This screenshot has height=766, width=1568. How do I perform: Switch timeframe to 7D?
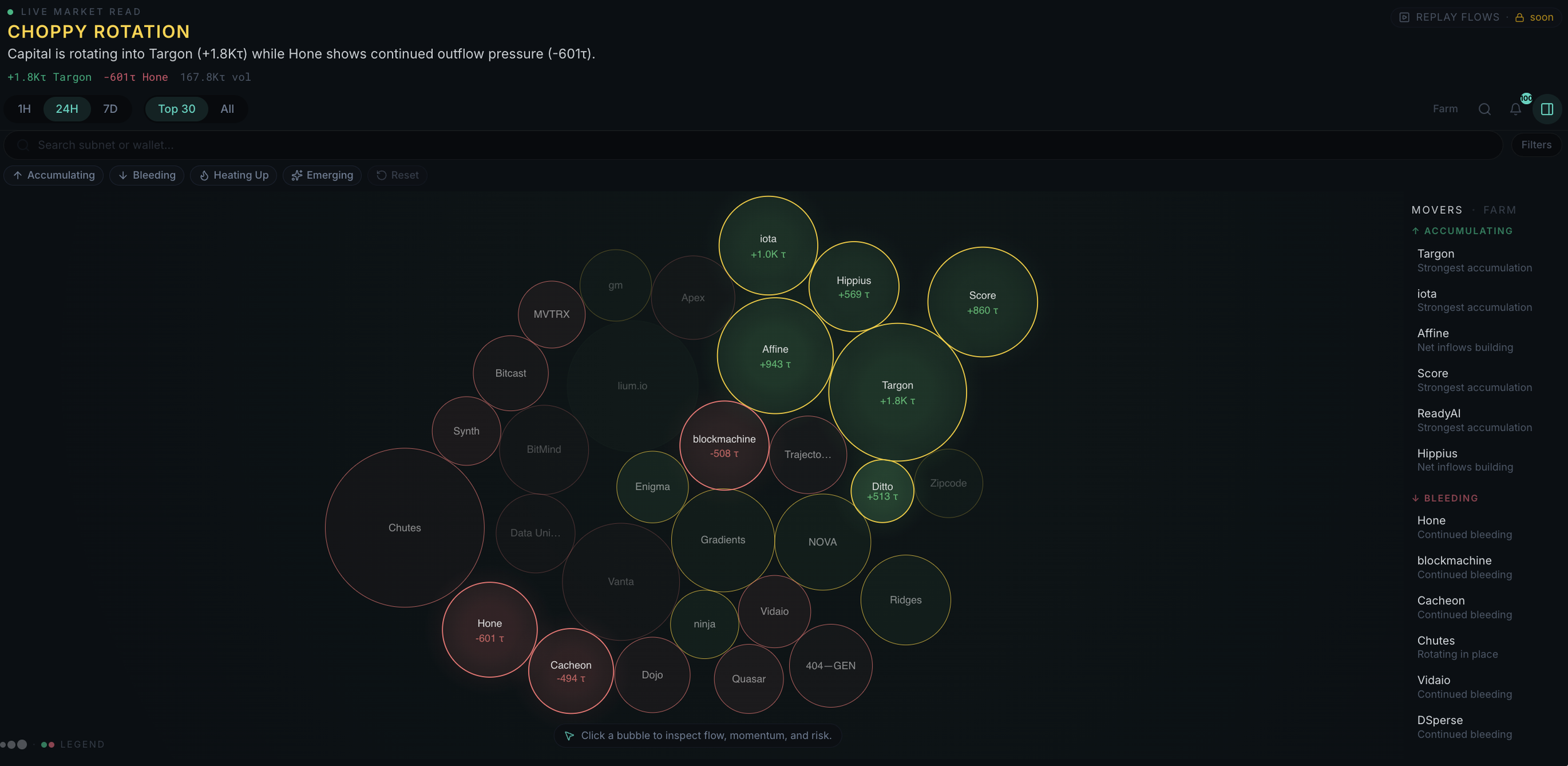(x=110, y=109)
